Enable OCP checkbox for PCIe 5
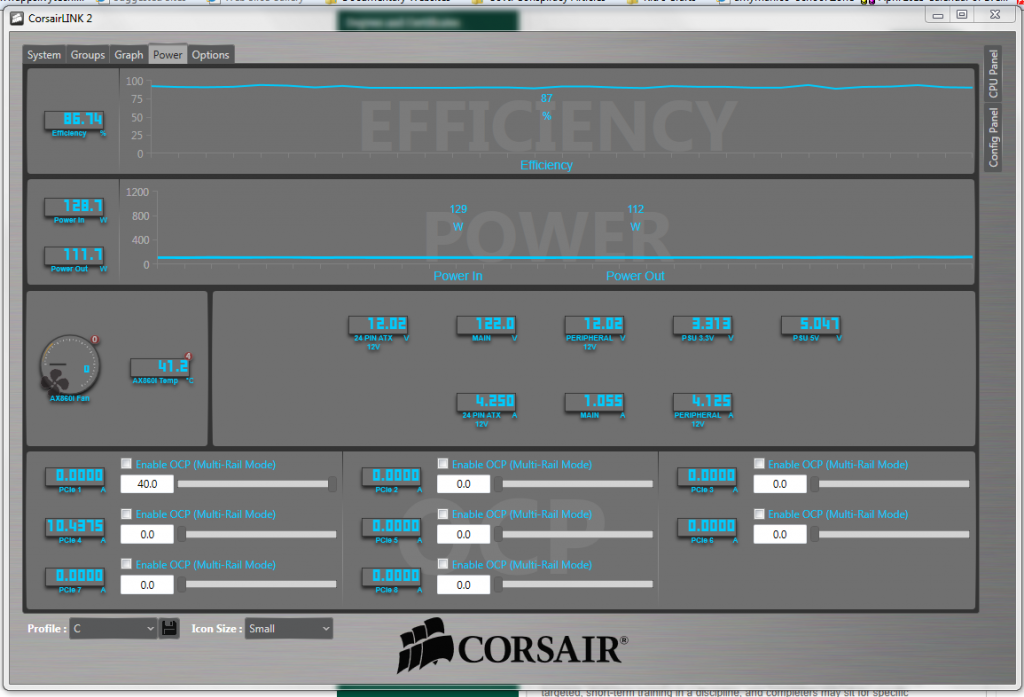The image size is (1024, 697). coord(443,514)
